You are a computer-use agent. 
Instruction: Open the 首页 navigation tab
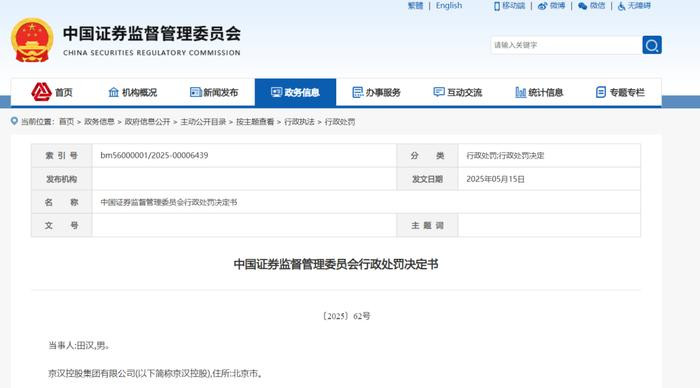51,92
